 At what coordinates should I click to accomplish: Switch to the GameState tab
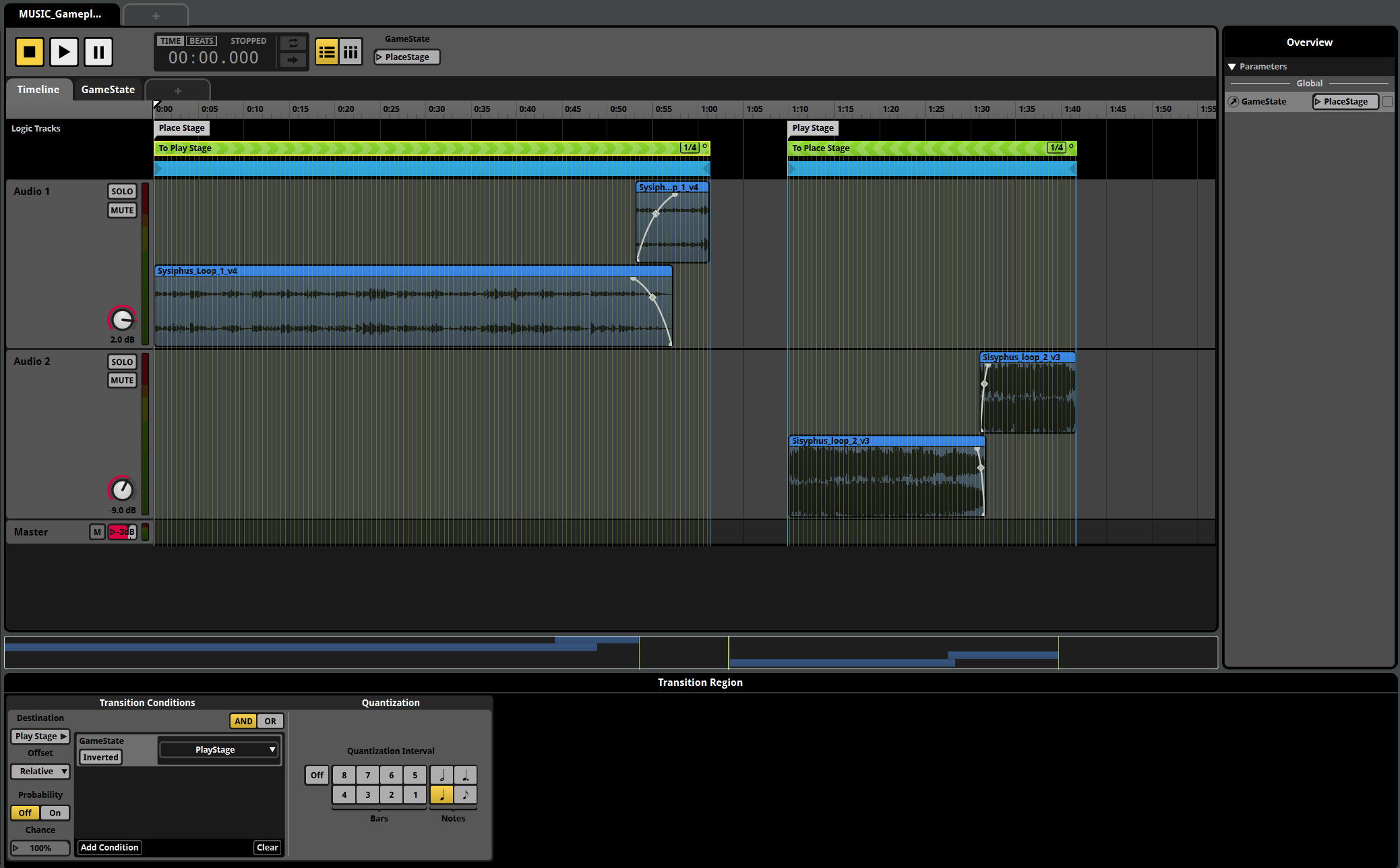click(x=108, y=90)
